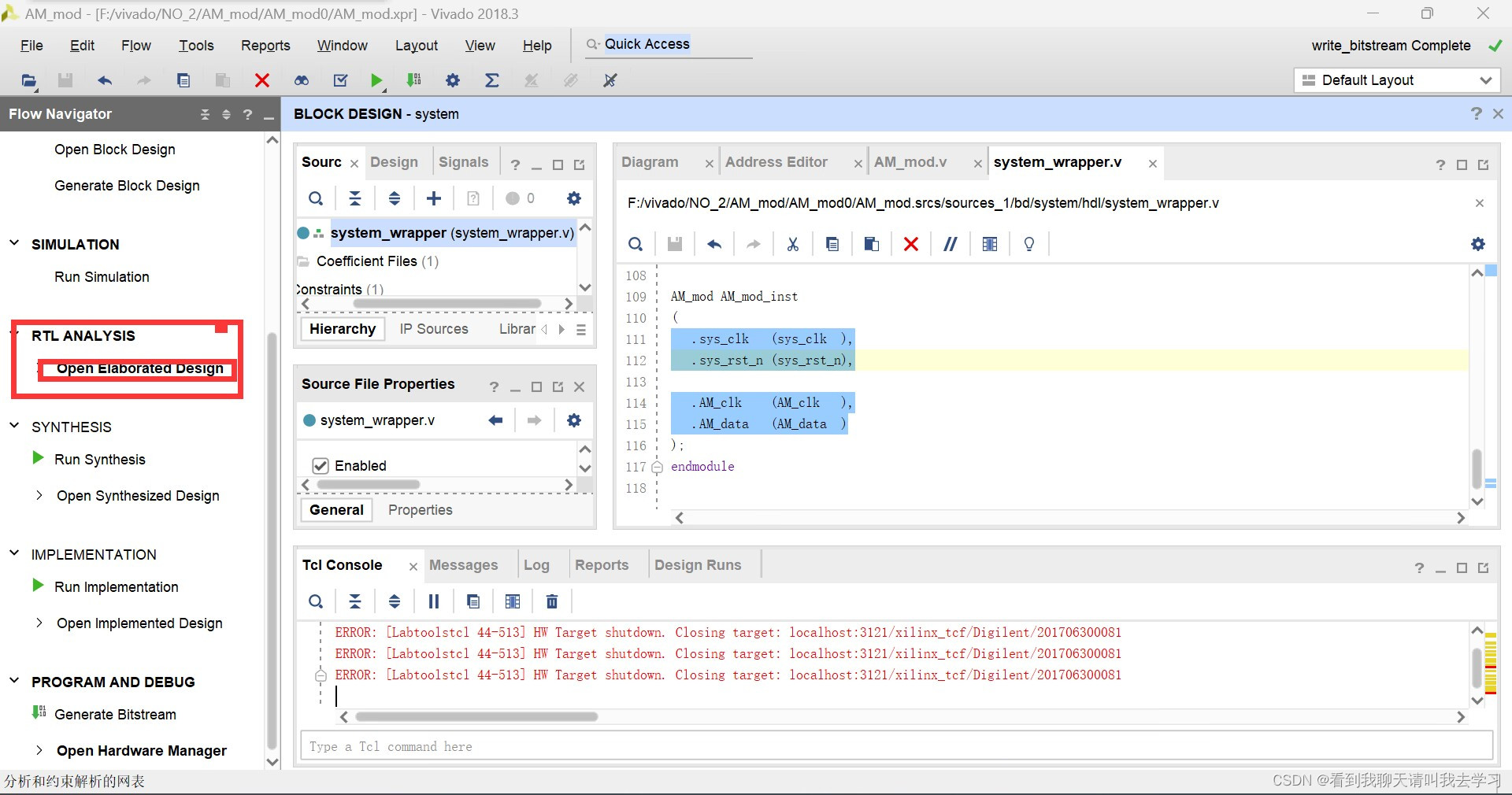Open the Default Layout dropdown
Screen dimensions: 1512x795
click(x=1397, y=80)
